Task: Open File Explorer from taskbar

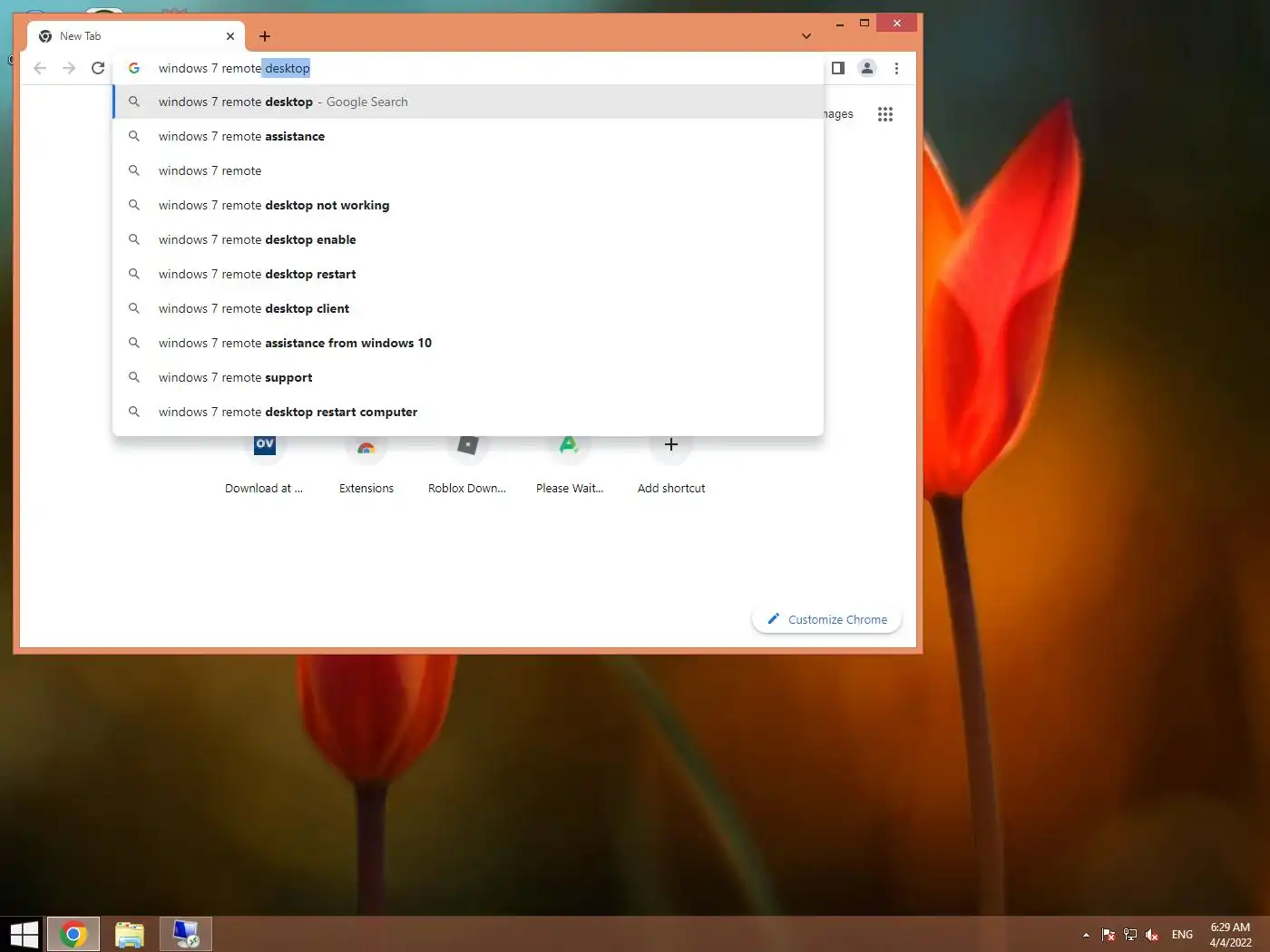Action: [x=130, y=934]
